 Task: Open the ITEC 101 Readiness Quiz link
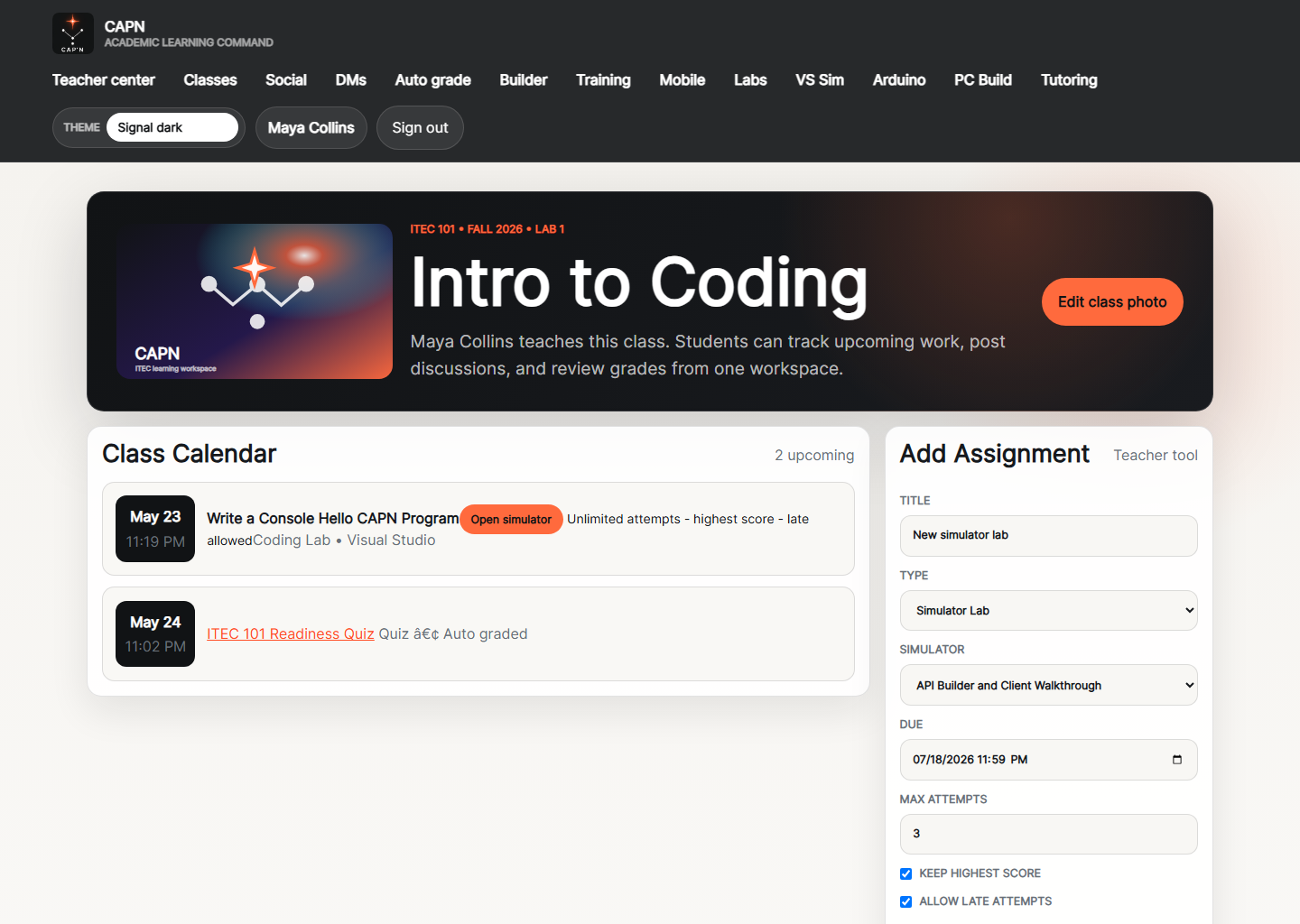tap(291, 634)
